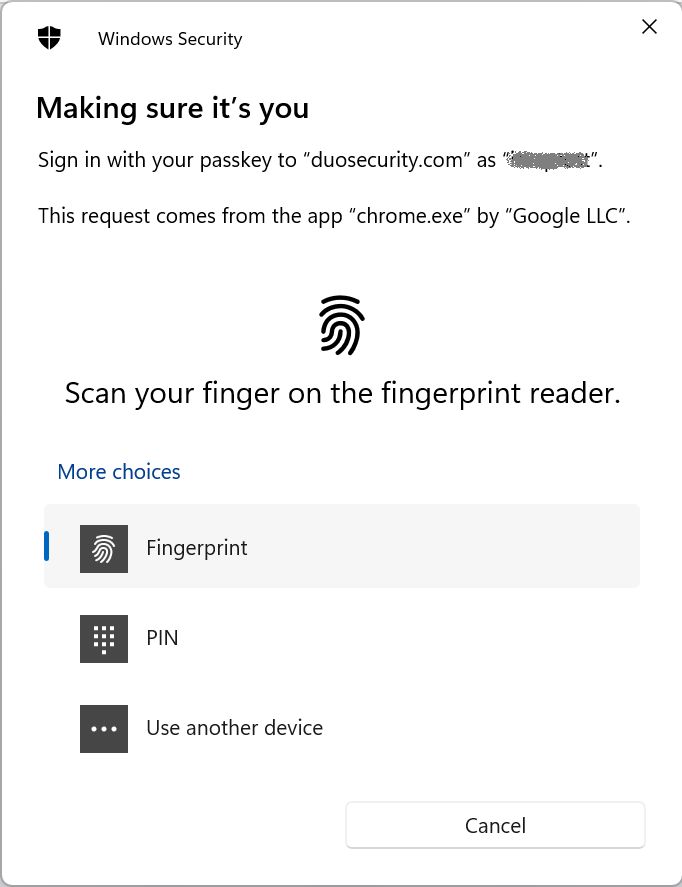
Task: Click the Making sure it's you heading
Action: 172,108
